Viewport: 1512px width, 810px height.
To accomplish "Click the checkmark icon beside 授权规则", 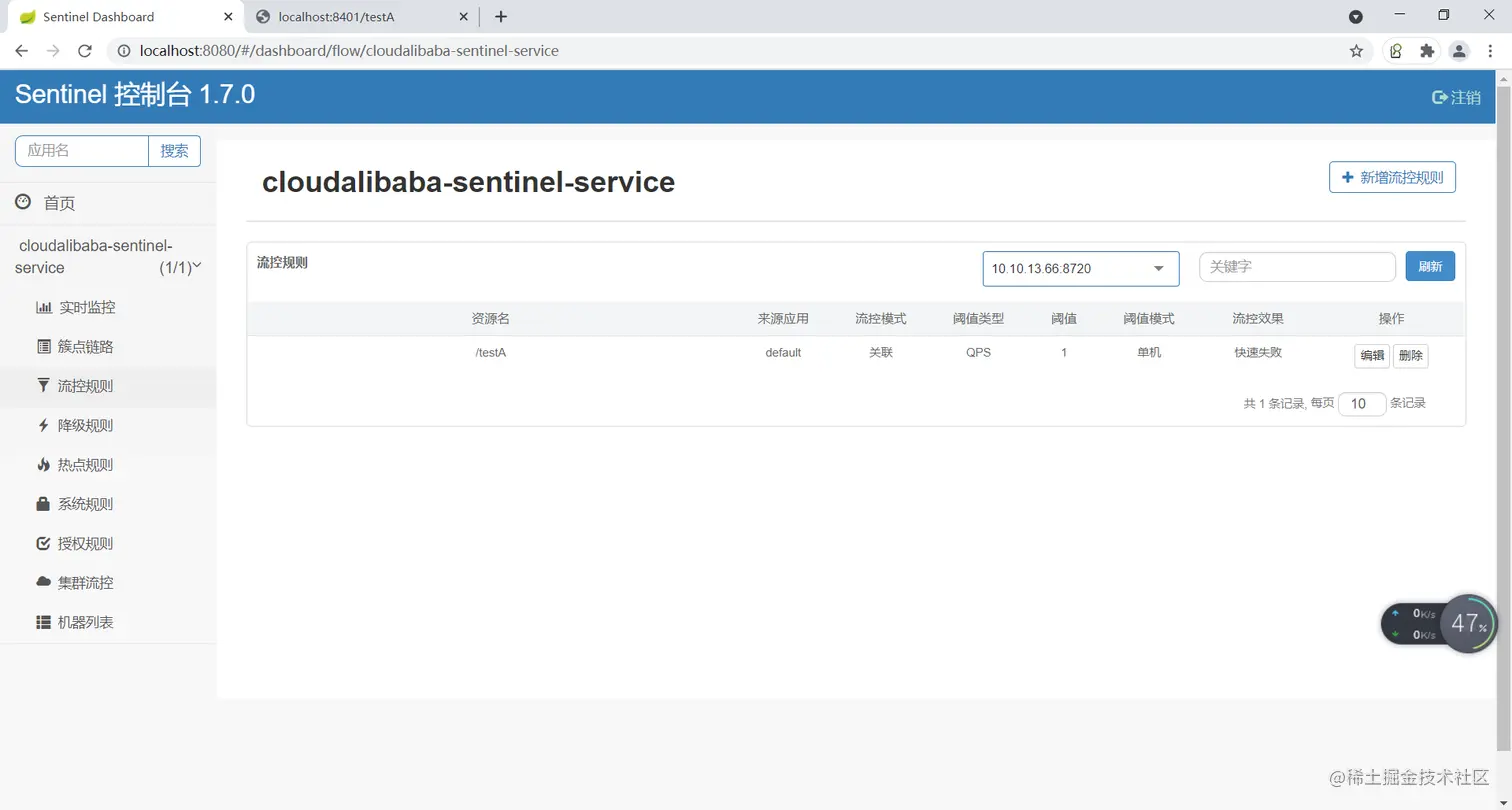I will pyautogui.click(x=43, y=544).
